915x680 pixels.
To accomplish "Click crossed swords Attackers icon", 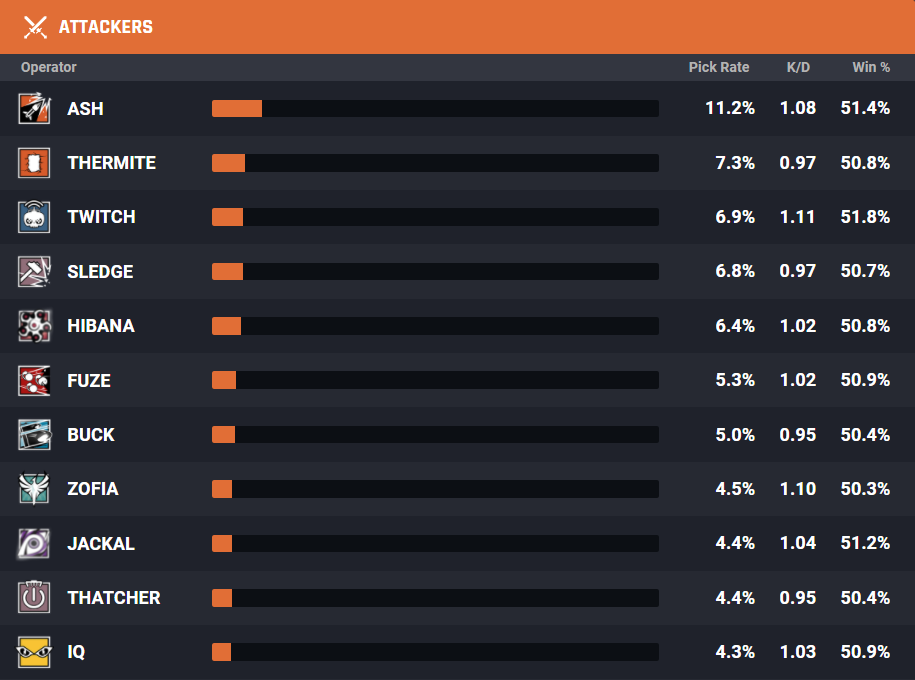I will [x=35, y=27].
